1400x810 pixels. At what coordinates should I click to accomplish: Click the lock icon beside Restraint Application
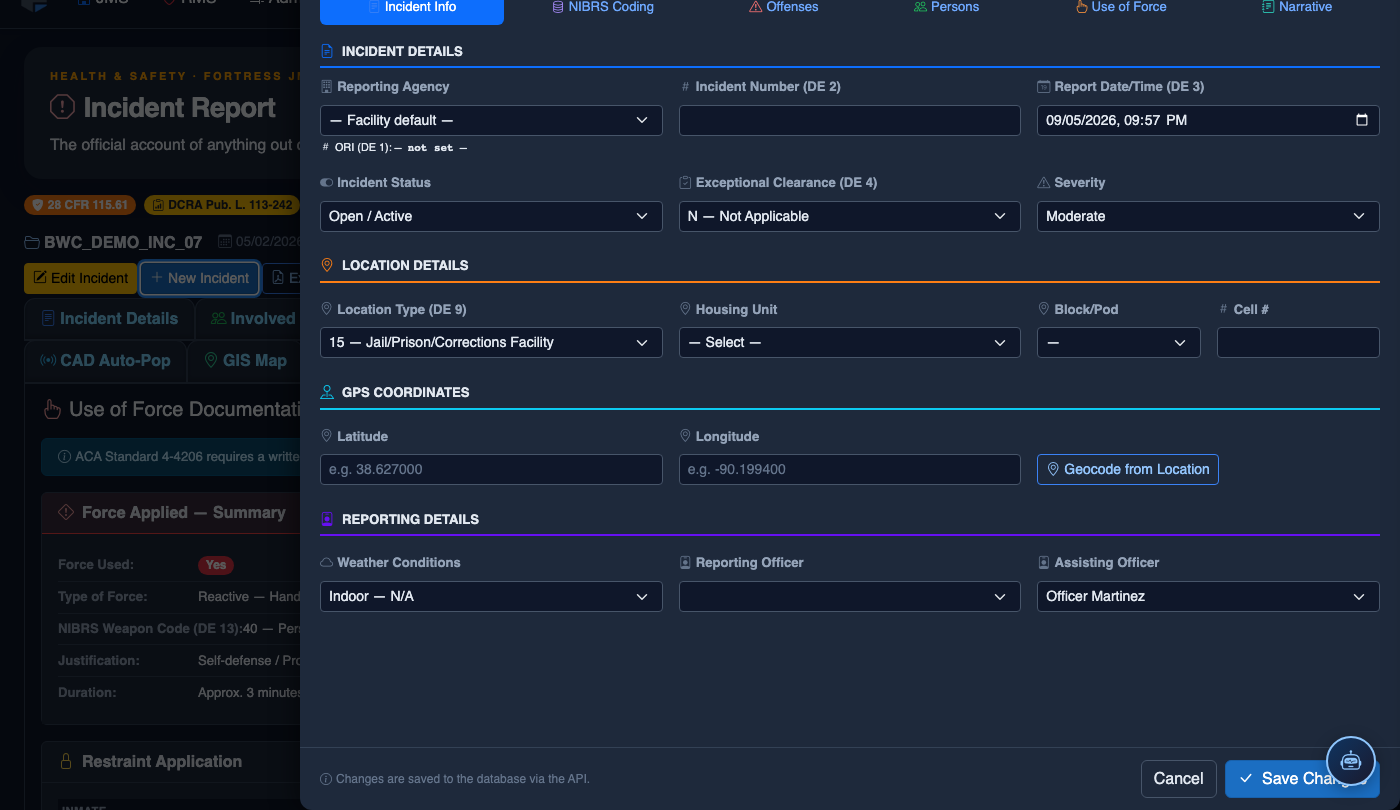(66, 762)
